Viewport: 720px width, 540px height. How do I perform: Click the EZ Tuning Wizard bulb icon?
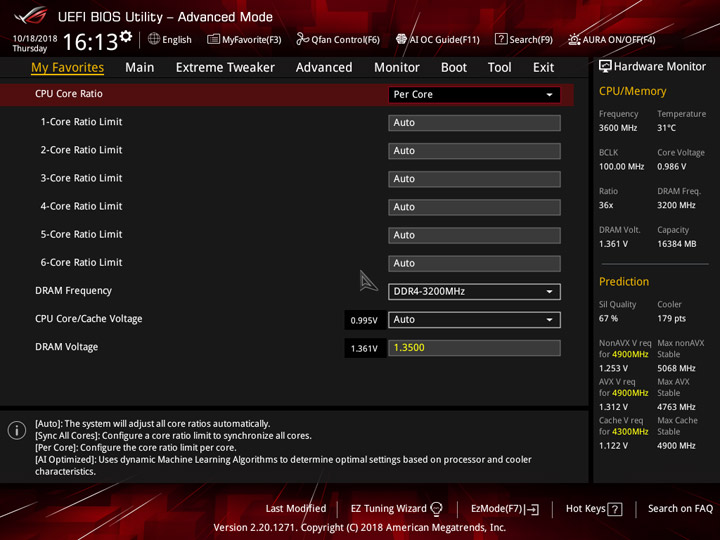coord(436,509)
